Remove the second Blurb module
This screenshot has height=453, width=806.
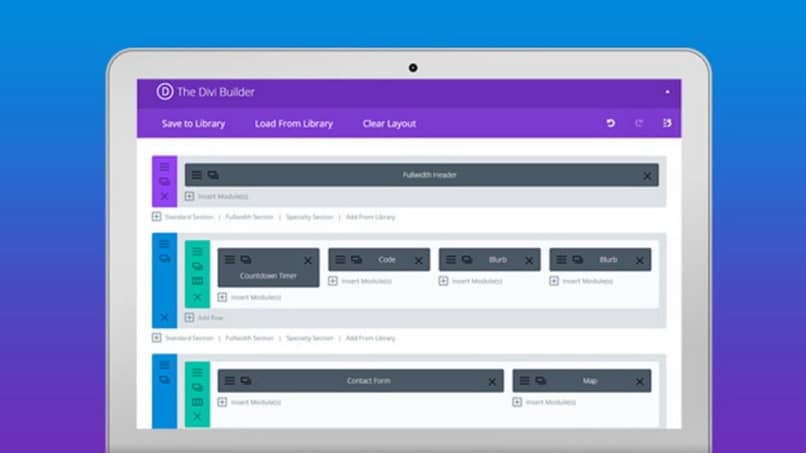pyautogui.click(x=639, y=261)
